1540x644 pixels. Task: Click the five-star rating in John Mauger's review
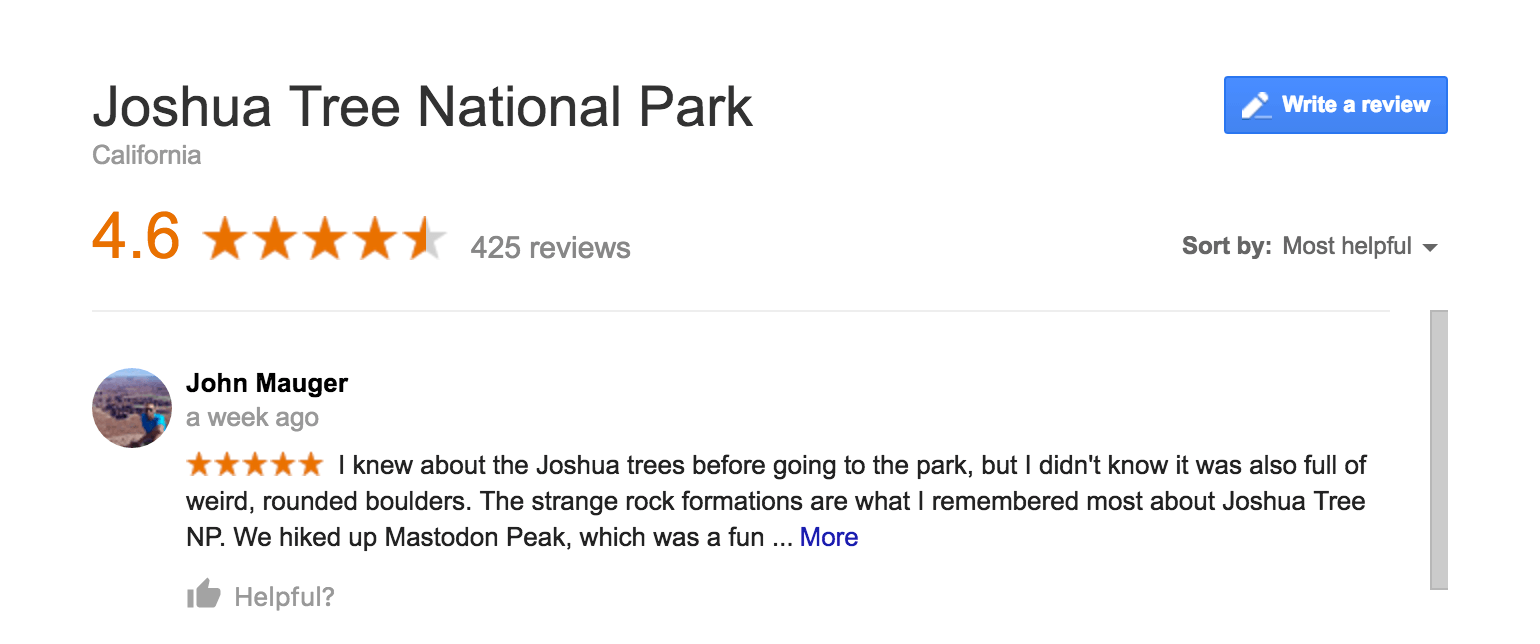(255, 465)
